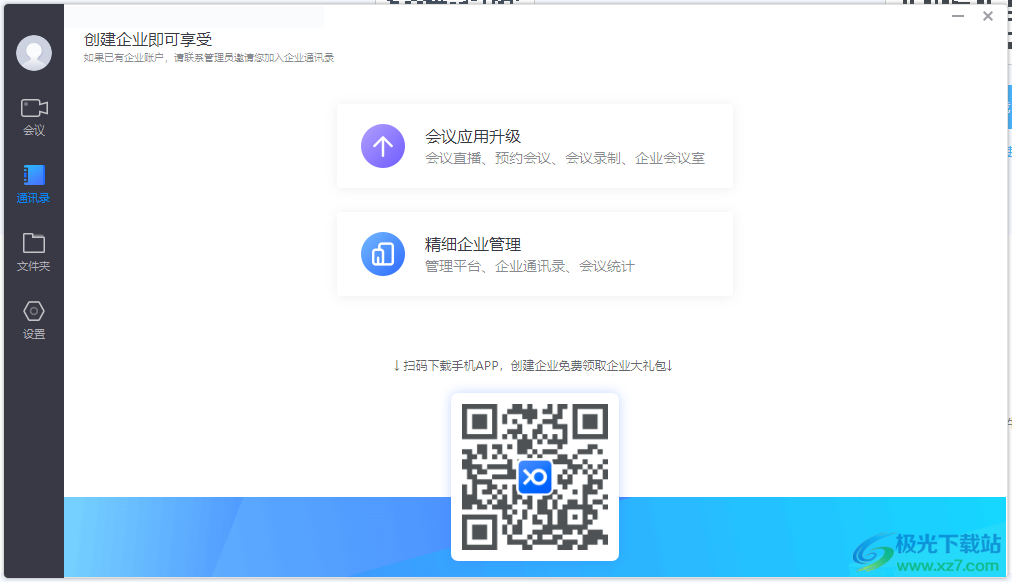Select the 通讯录 contacts tab

click(x=34, y=185)
